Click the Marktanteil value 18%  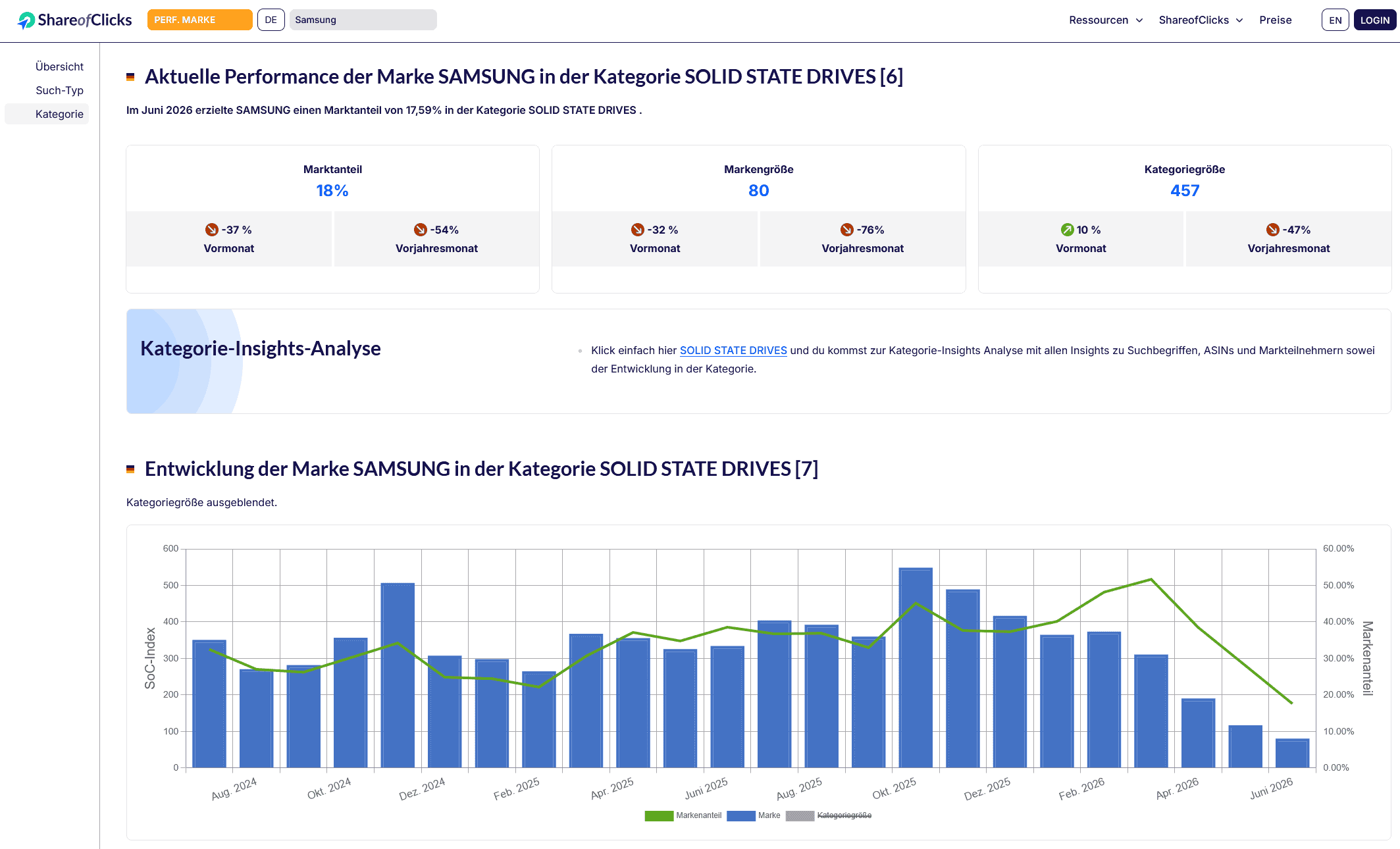click(332, 191)
